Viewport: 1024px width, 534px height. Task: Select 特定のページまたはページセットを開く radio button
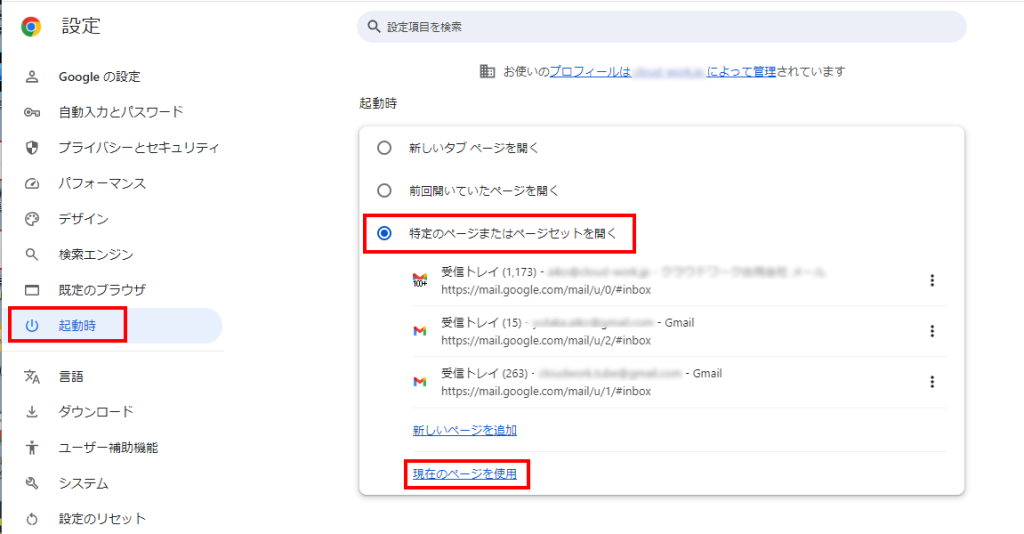click(384, 233)
